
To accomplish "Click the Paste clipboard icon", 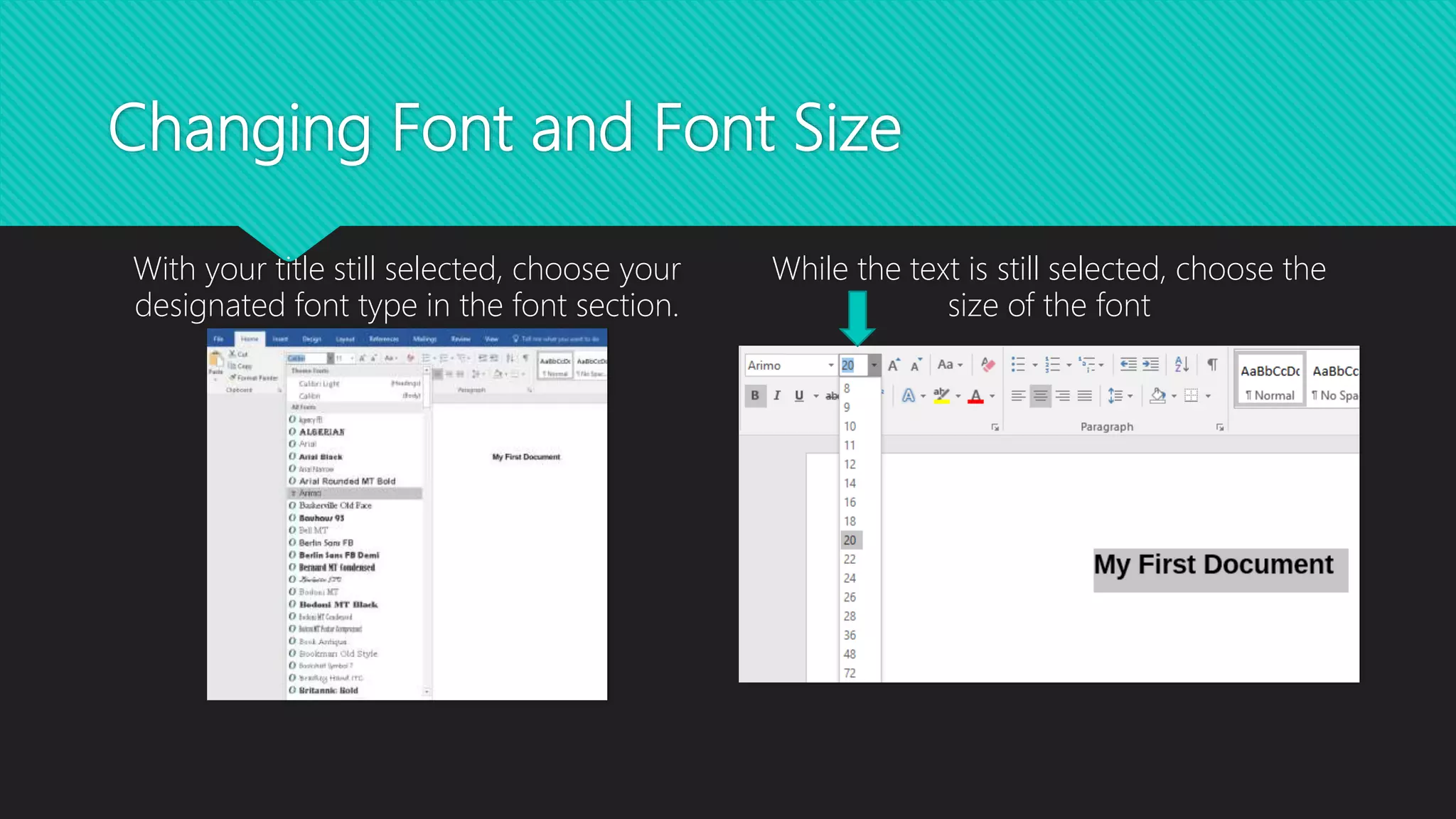I will pos(215,360).
